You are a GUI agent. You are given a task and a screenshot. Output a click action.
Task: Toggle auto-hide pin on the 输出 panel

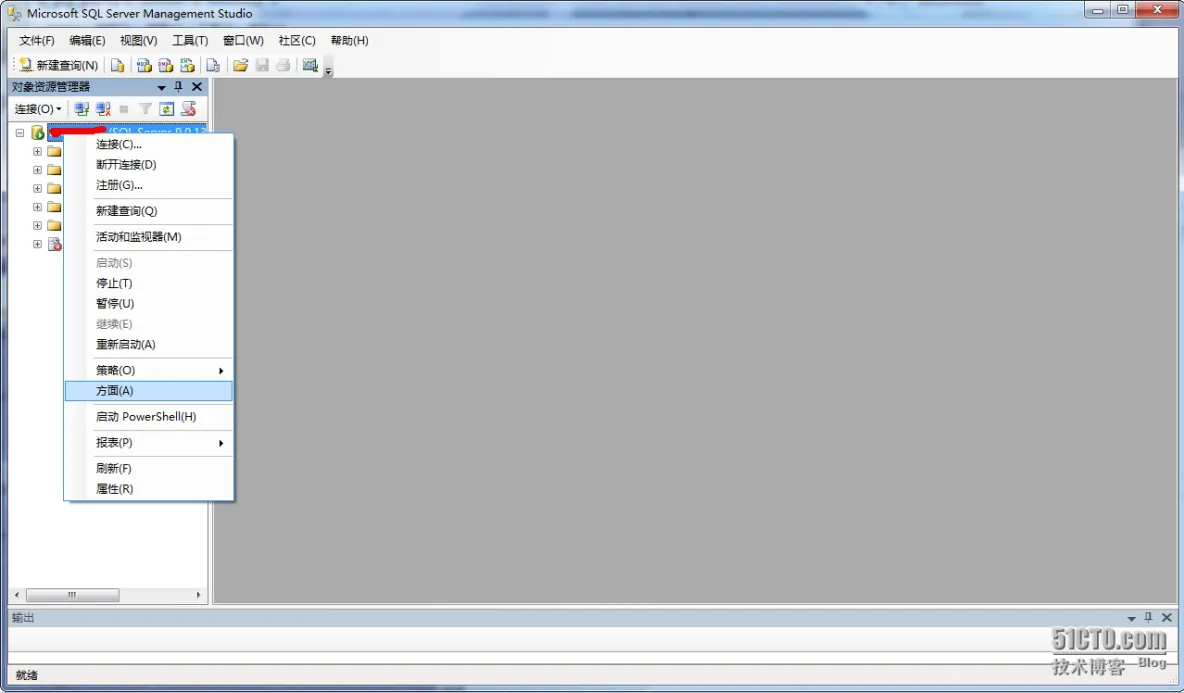1149,618
